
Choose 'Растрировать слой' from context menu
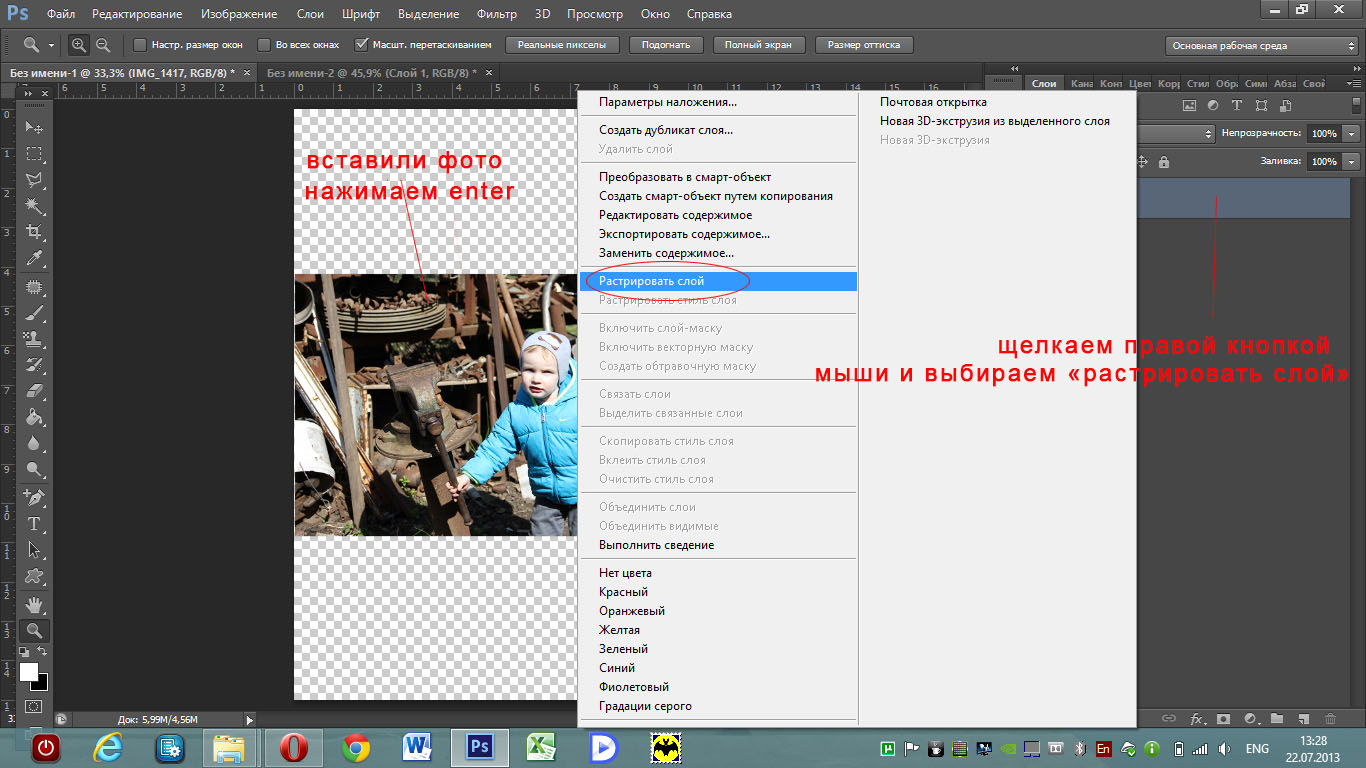coord(652,281)
